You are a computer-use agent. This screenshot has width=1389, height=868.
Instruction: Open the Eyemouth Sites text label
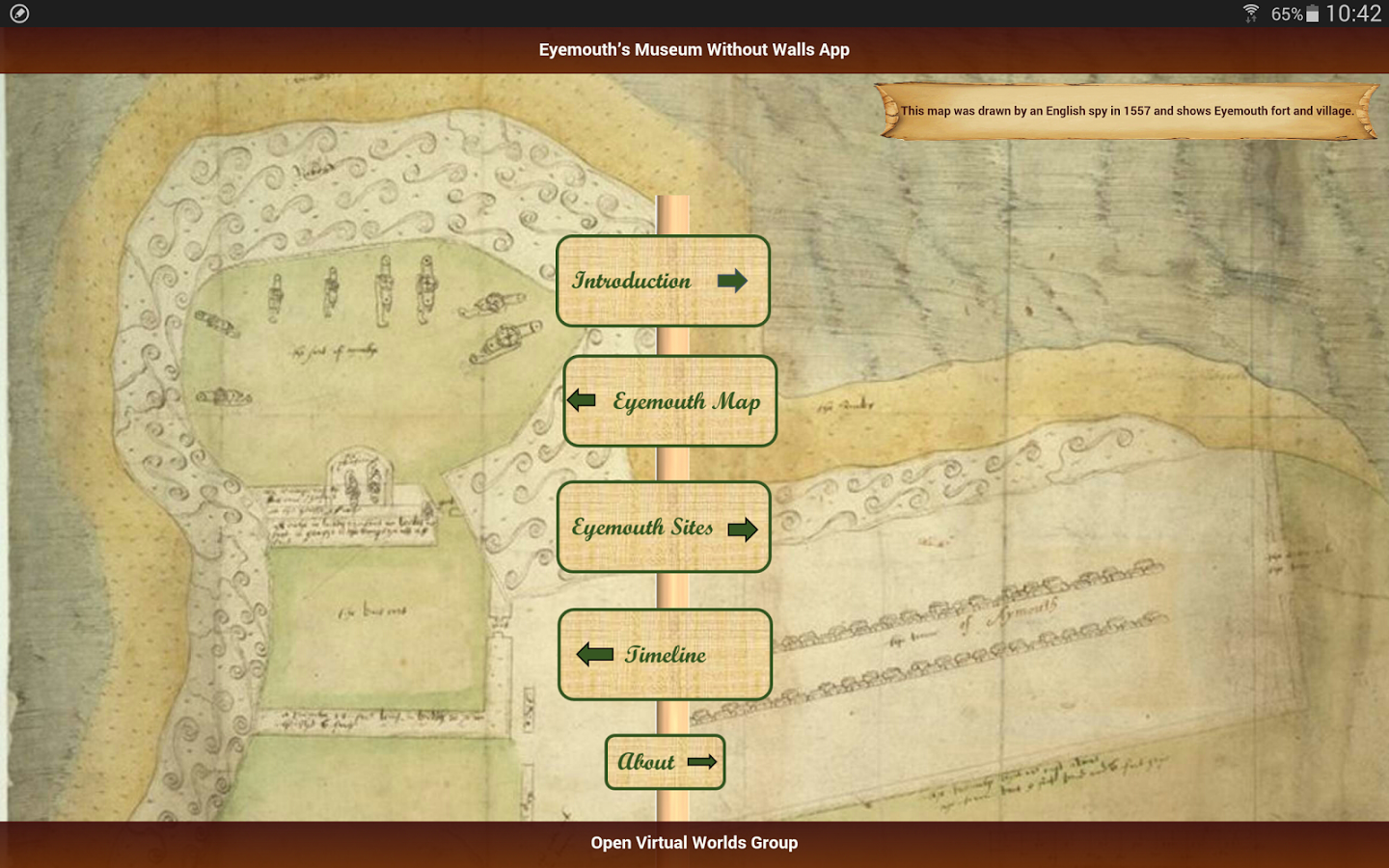pyautogui.click(x=642, y=528)
